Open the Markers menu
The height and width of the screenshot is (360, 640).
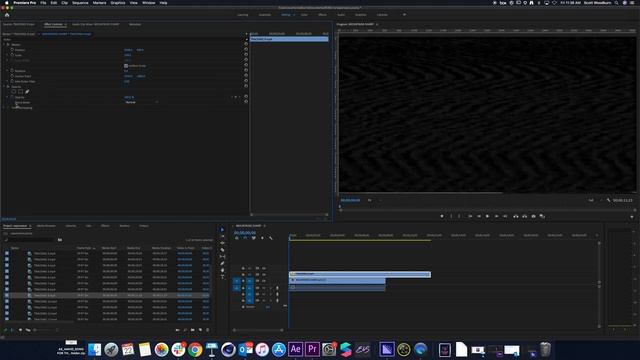(99, 3)
